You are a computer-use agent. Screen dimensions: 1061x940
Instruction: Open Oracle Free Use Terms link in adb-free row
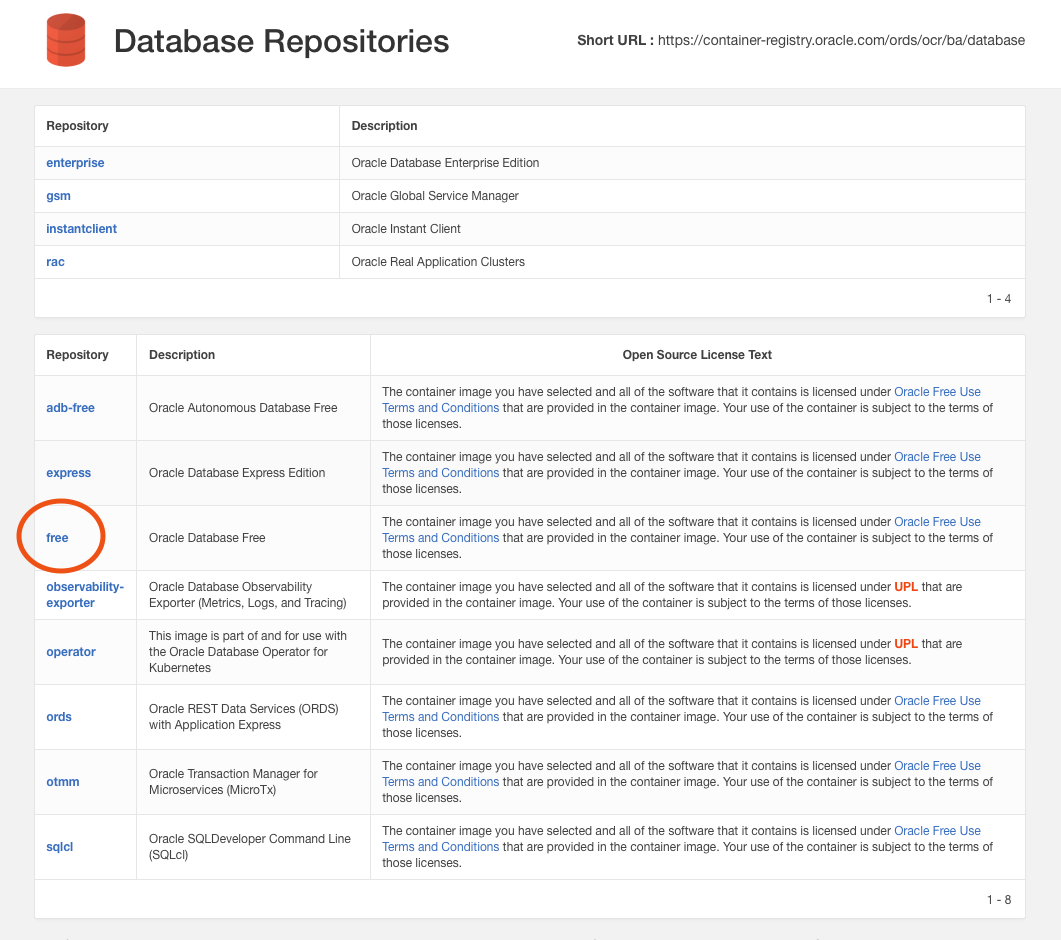pos(937,392)
